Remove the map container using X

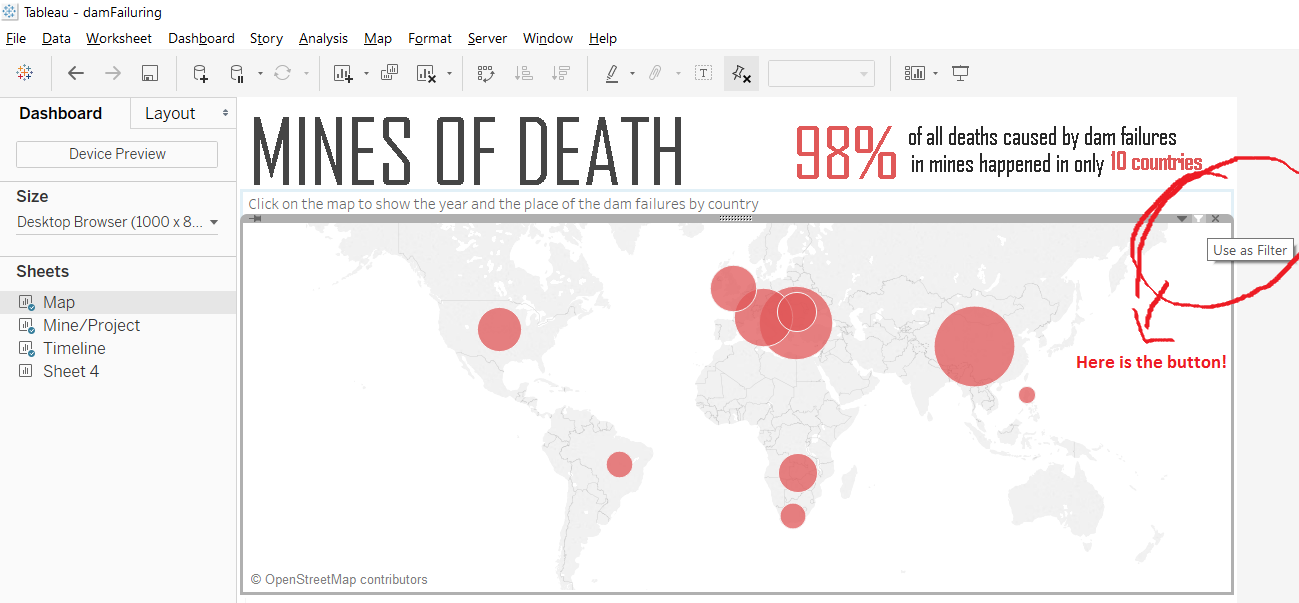point(1215,218)
